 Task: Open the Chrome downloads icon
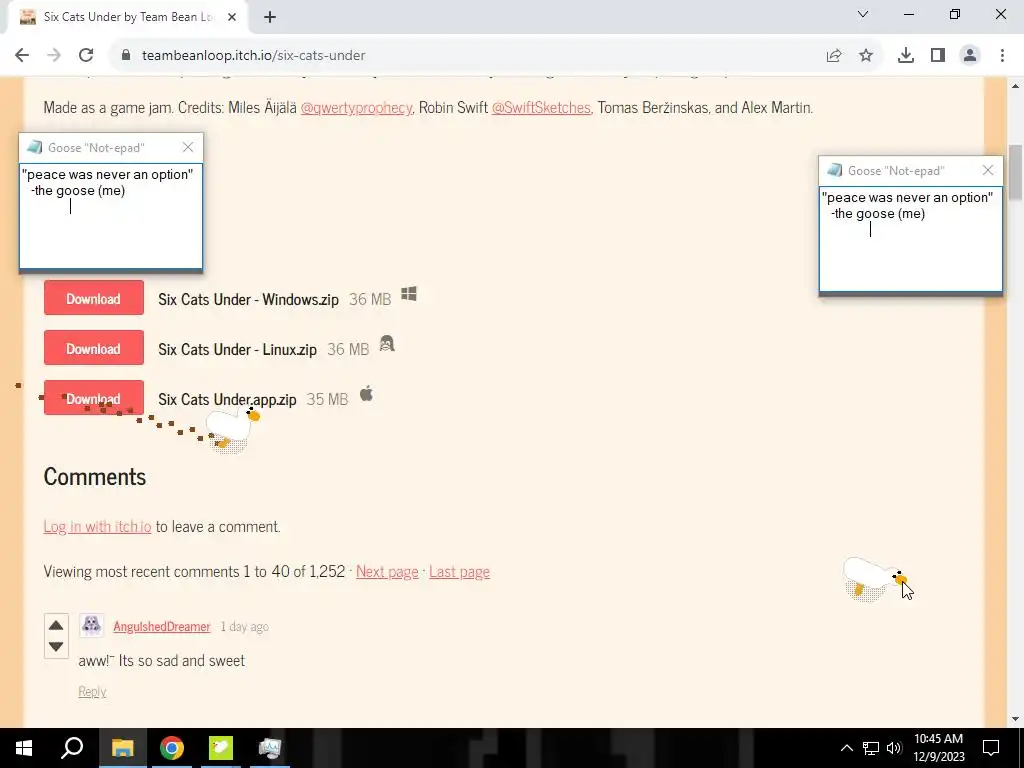pos(906,56)
